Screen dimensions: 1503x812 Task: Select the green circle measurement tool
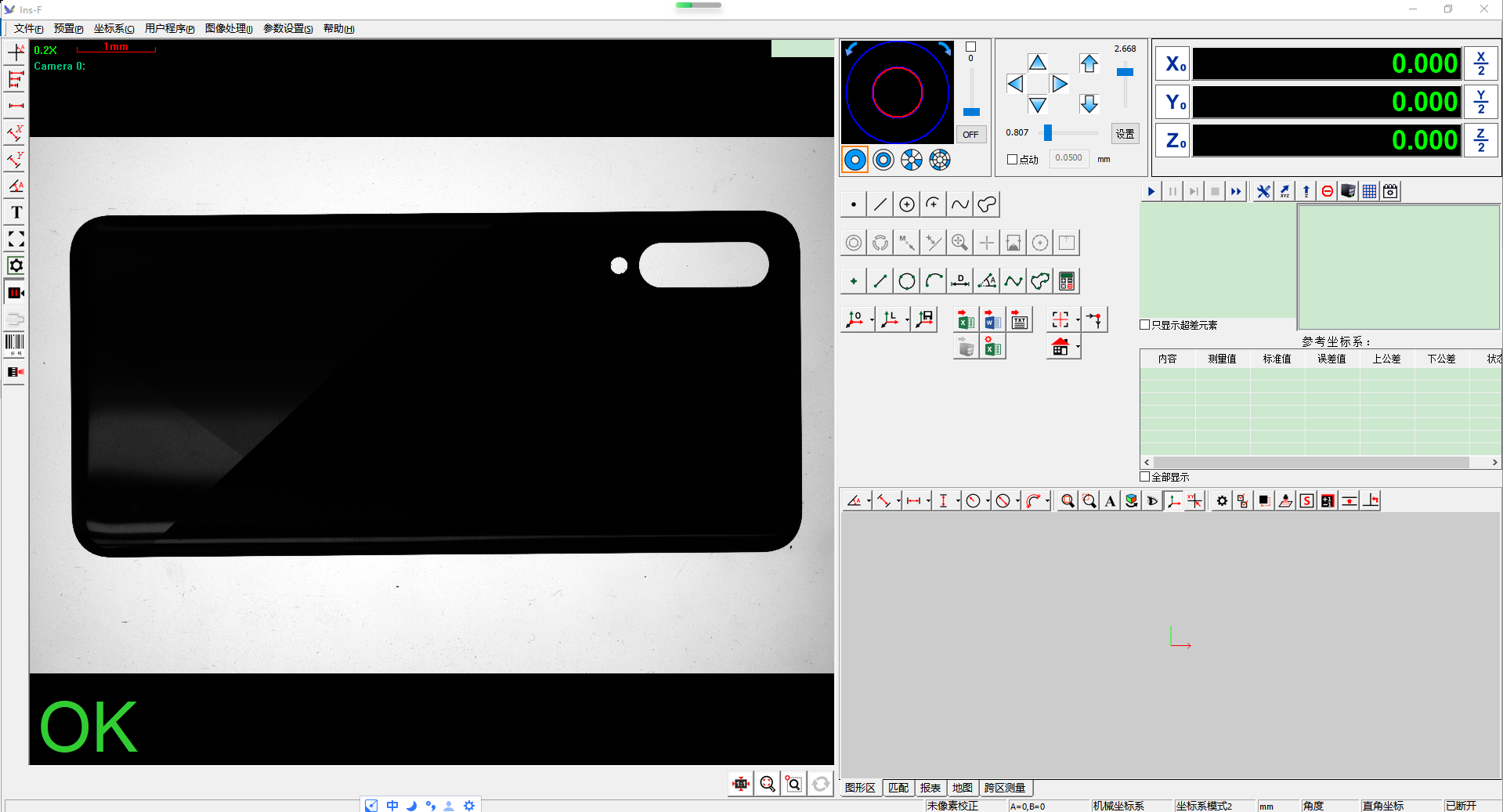907,281
